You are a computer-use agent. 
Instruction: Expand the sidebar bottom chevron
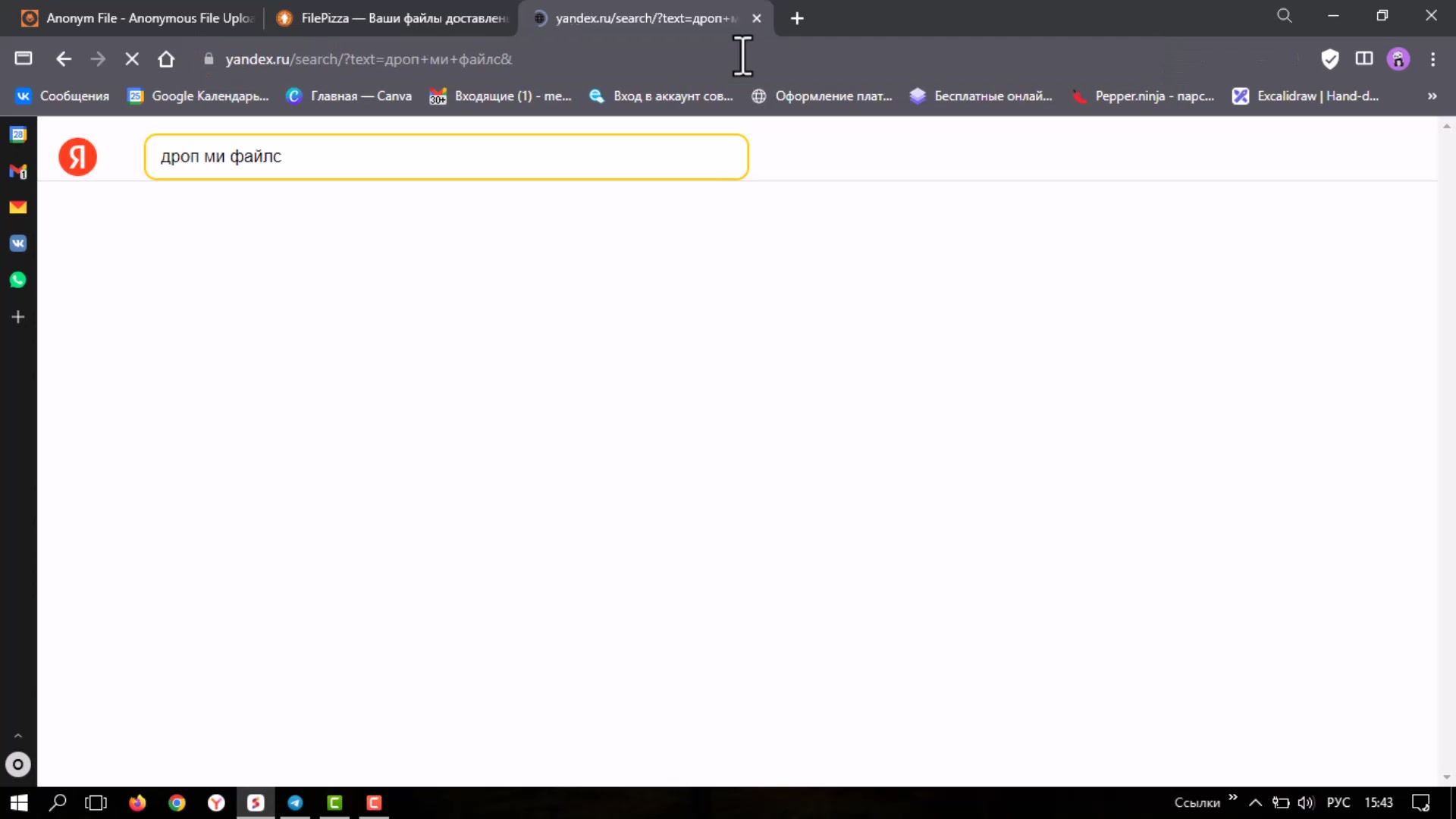(18, 736)
